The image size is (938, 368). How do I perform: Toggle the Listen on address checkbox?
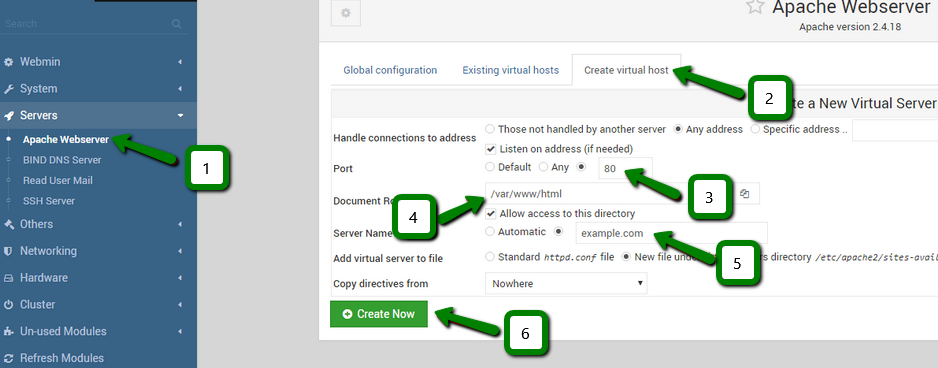pos(491,148)
